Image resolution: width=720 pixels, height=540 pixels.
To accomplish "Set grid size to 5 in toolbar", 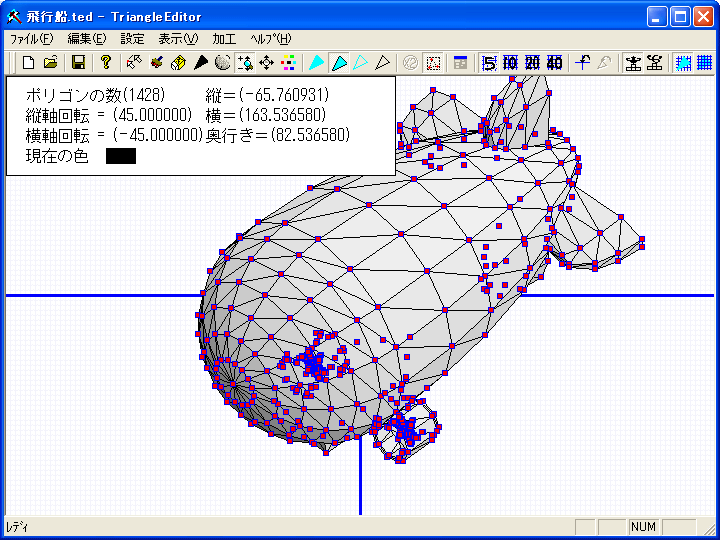I will (x=489, y=63).
